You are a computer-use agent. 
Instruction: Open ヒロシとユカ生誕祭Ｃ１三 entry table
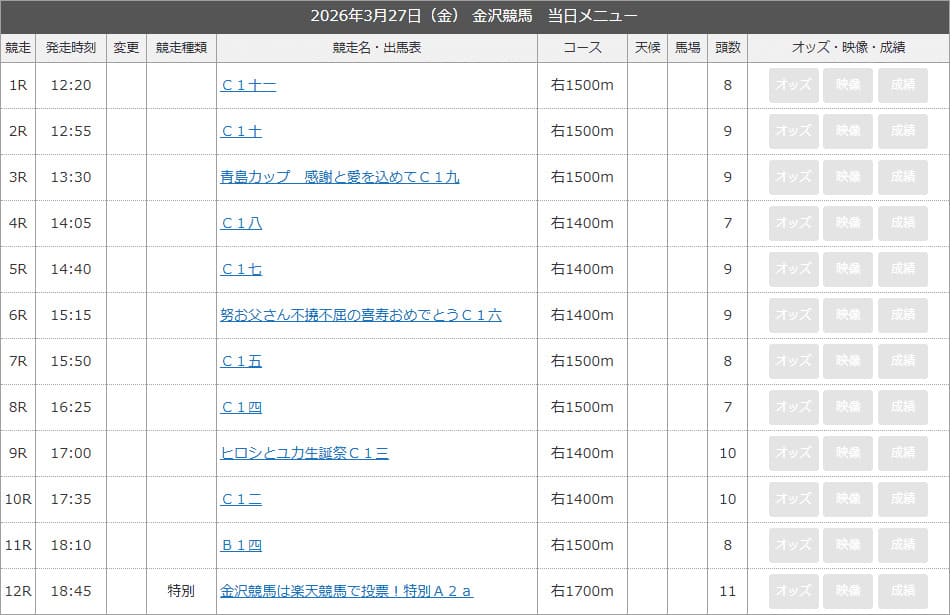(304, 453)
